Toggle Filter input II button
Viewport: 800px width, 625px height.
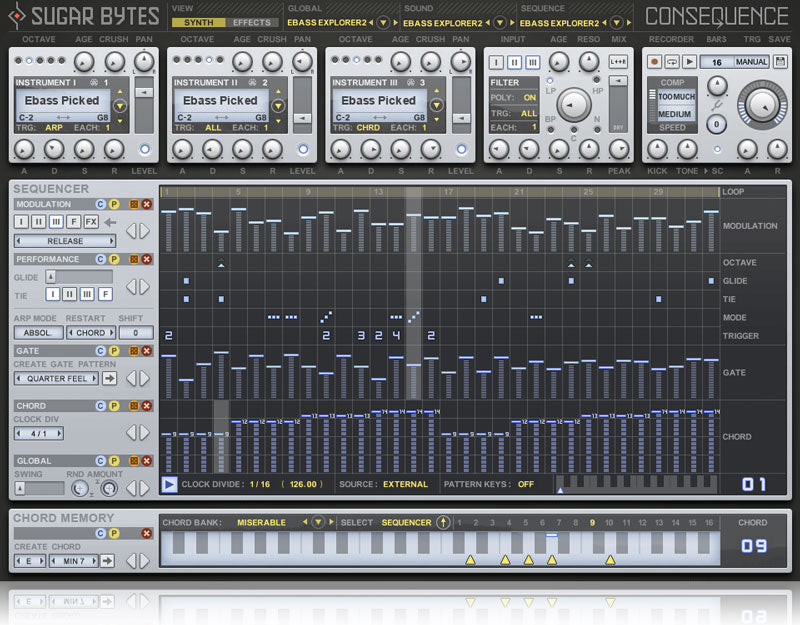[x=514, y=62]
